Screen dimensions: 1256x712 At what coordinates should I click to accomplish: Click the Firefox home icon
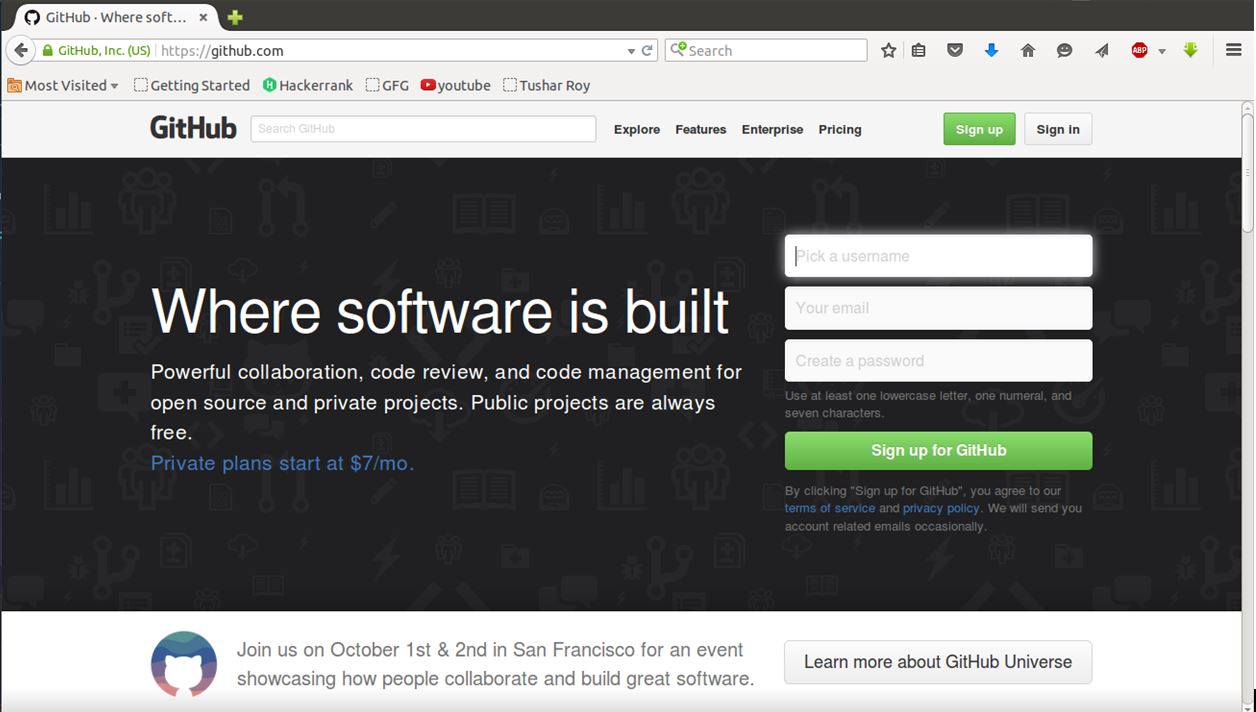[x=1027, y=50]
